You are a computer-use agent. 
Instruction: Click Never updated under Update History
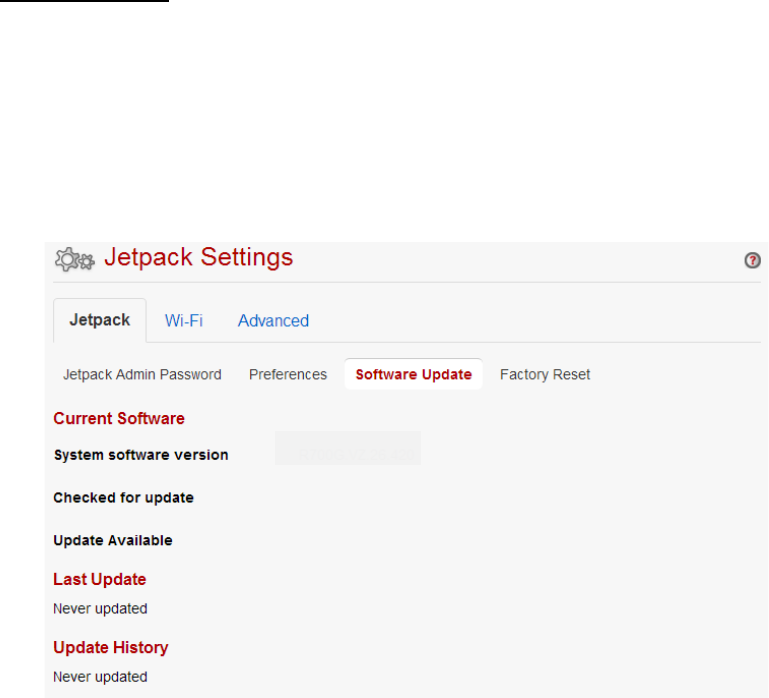100,677
